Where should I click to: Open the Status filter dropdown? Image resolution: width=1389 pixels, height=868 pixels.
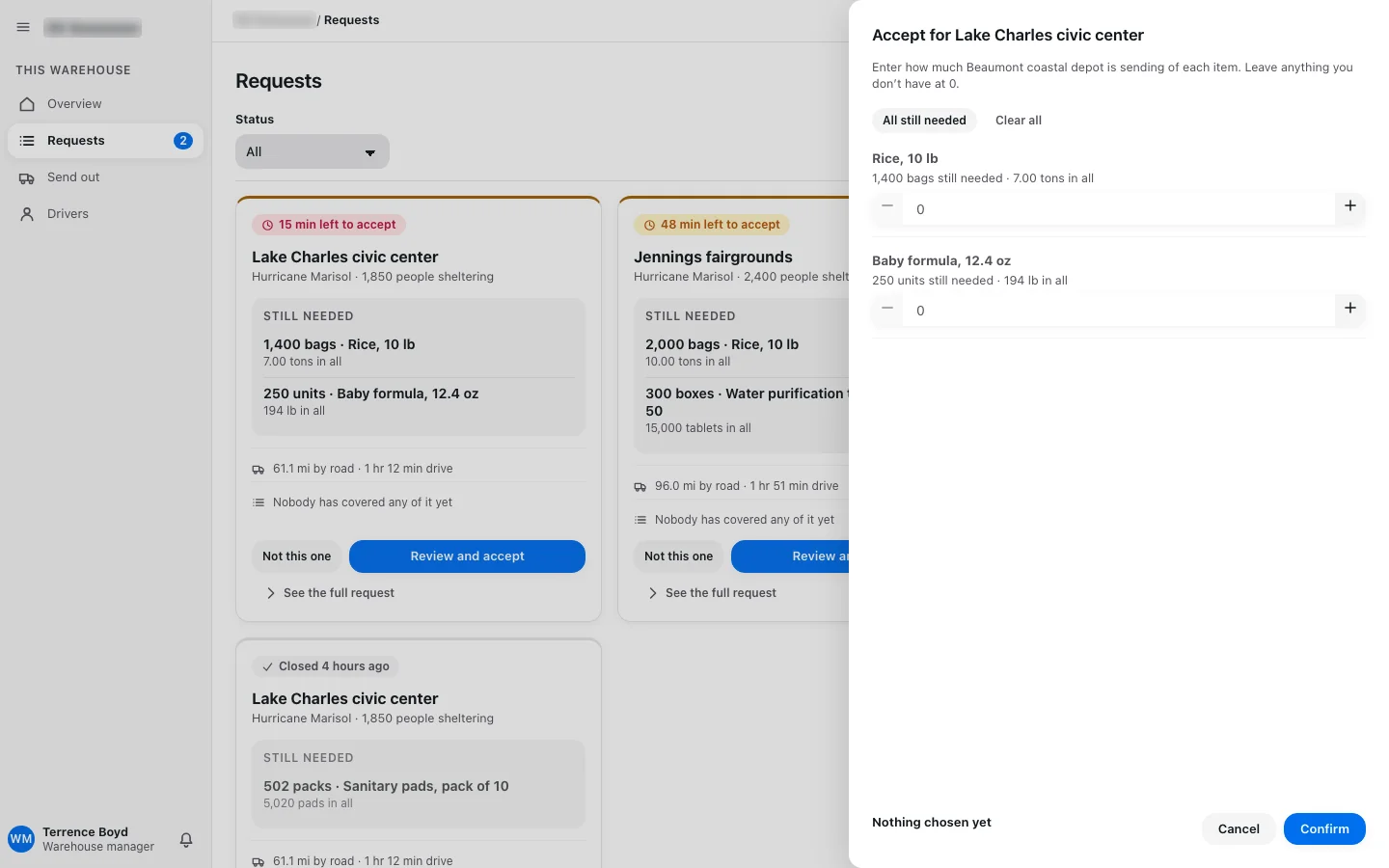[313, 151]
